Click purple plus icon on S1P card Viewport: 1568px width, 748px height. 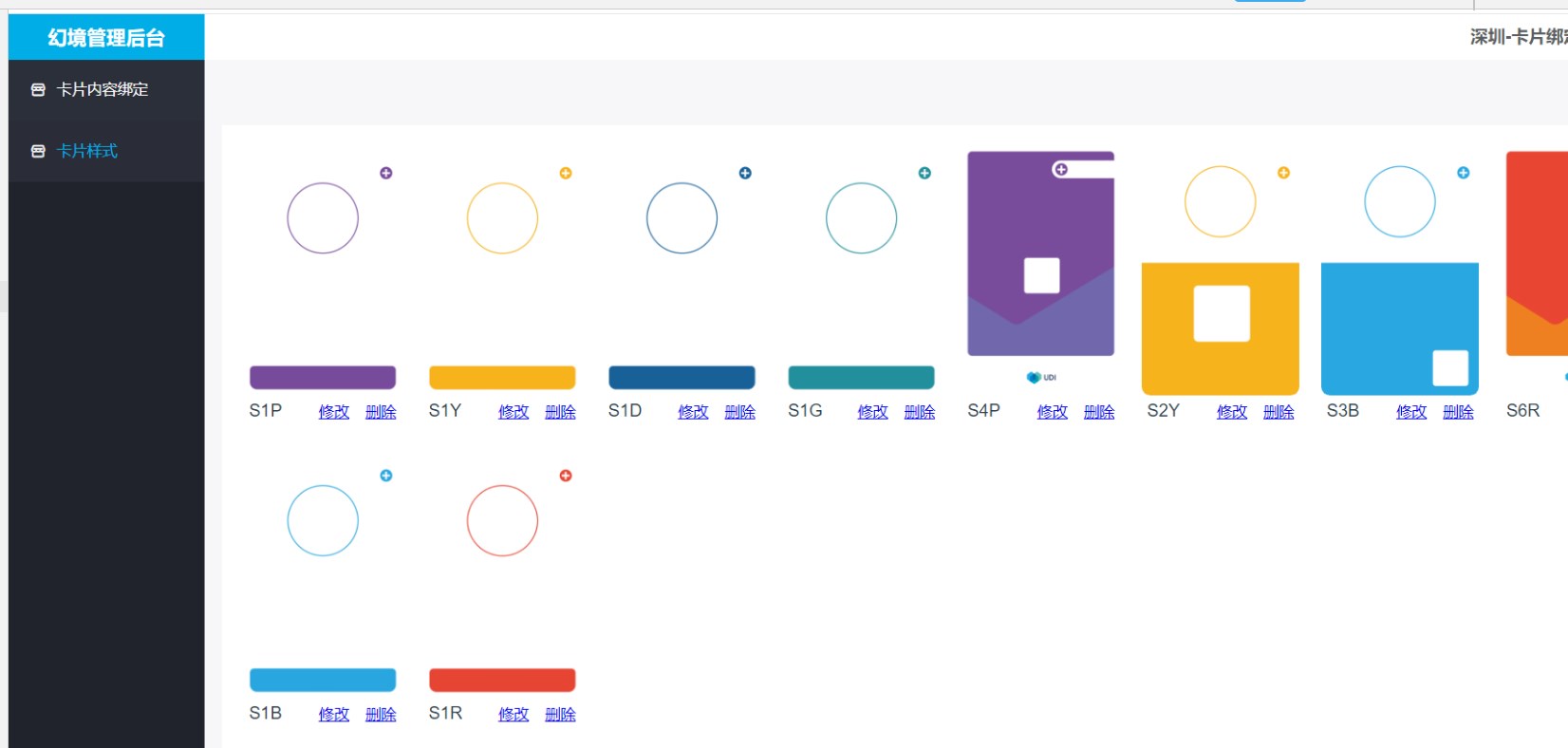pos(386,173)
